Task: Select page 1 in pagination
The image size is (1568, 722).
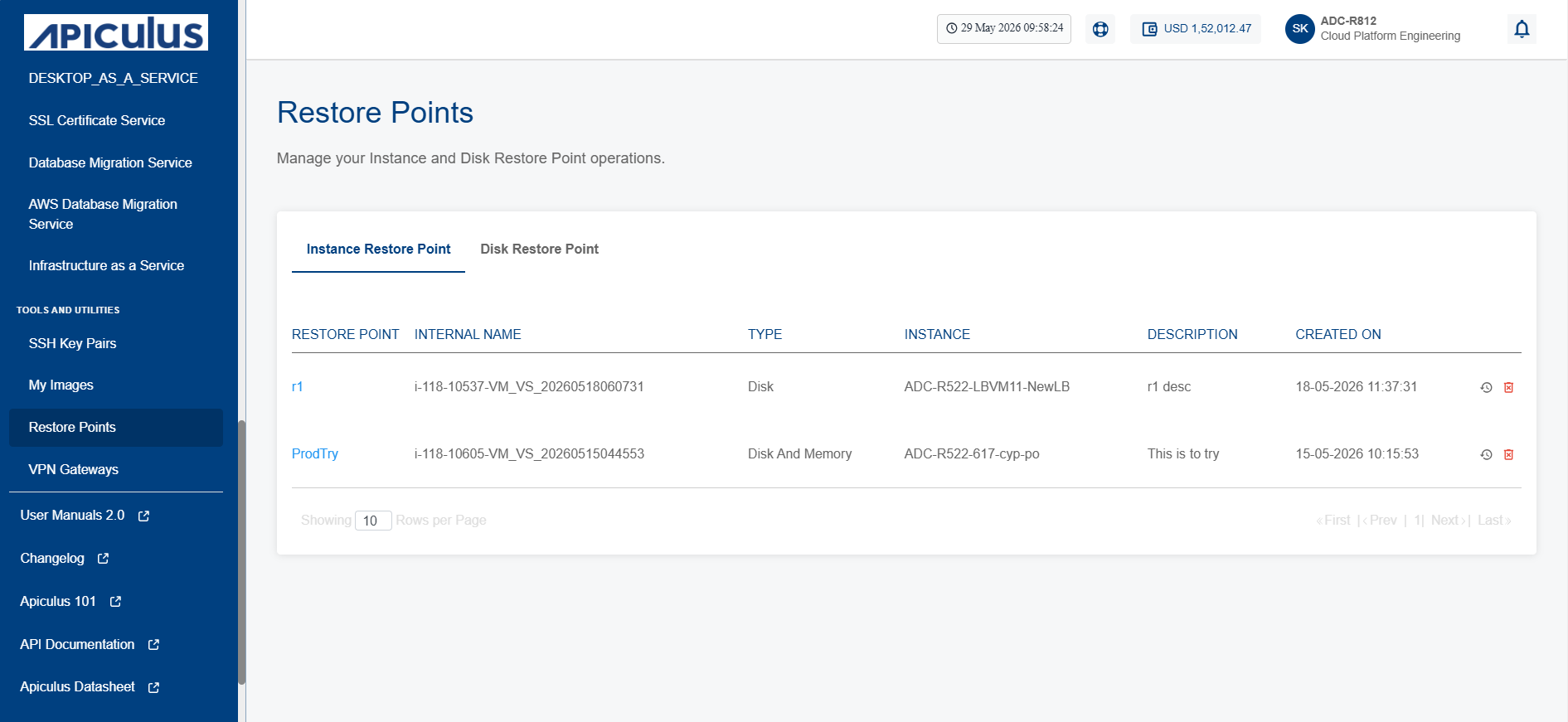Action: point(1417,520)
